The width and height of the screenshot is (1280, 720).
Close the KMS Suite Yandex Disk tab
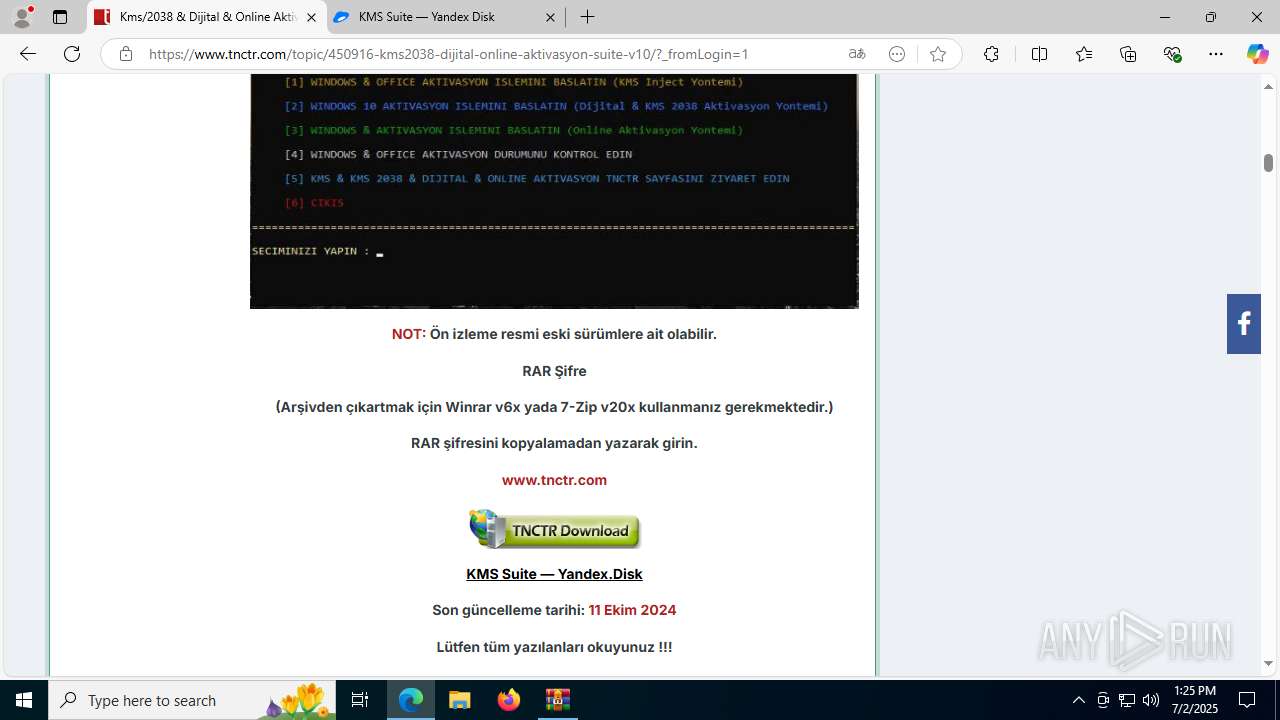click(x=551, y=17)
